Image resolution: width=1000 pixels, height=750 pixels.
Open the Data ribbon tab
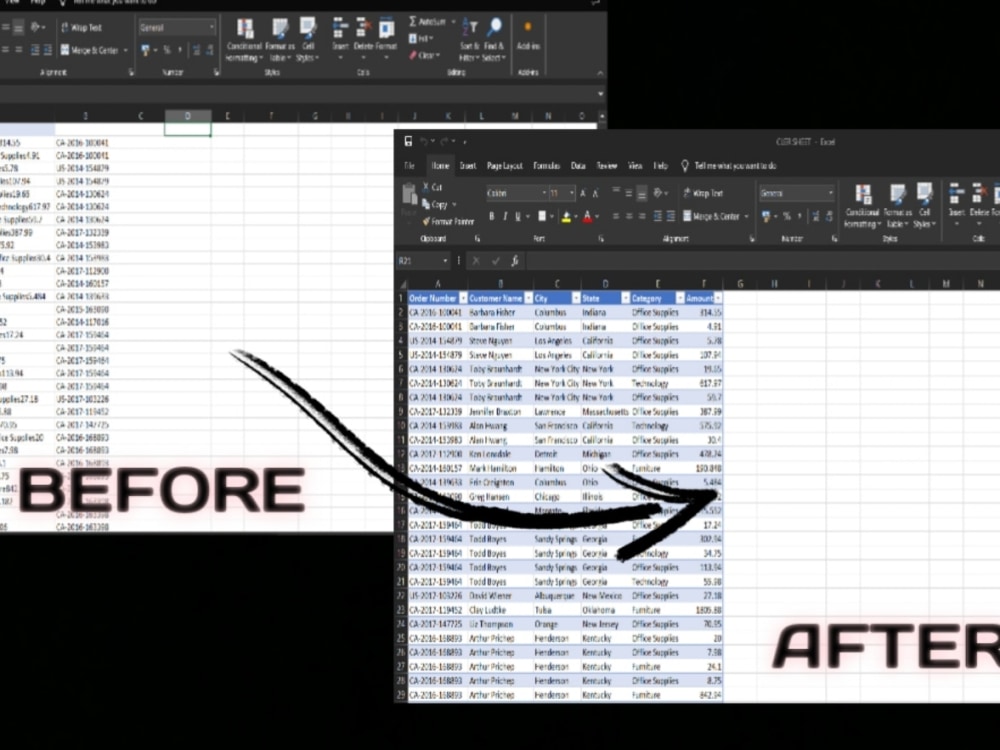click(576, 165)
